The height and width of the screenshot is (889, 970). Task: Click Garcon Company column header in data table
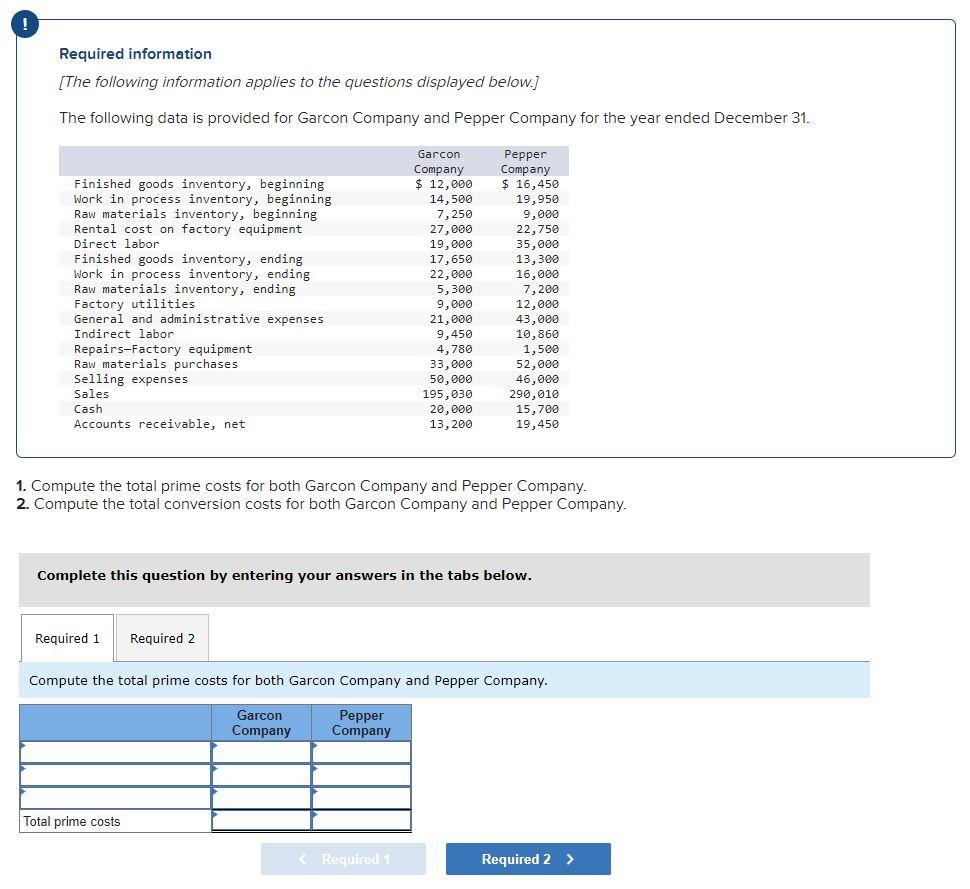tap(439, 161)
